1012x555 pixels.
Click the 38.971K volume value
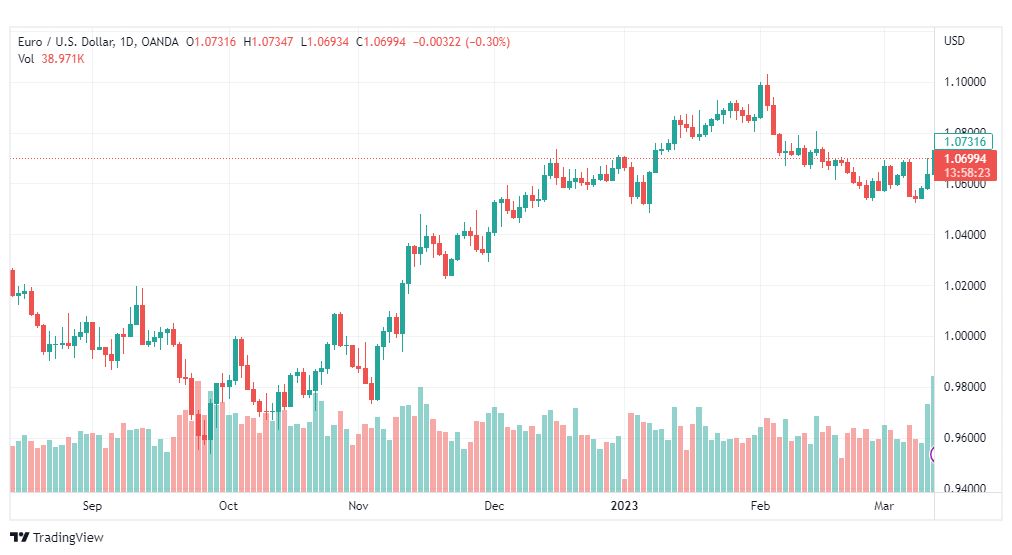pos(63,59)
